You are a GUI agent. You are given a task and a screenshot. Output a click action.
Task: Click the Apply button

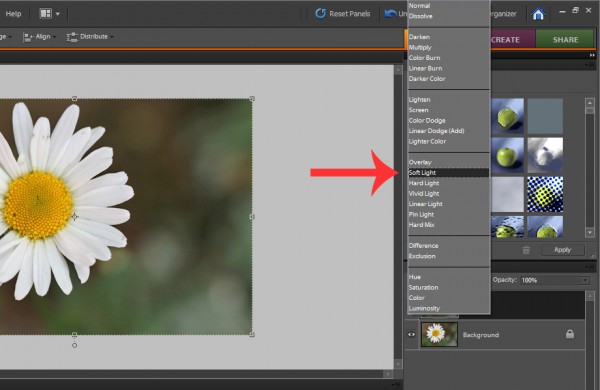point(562,250)
